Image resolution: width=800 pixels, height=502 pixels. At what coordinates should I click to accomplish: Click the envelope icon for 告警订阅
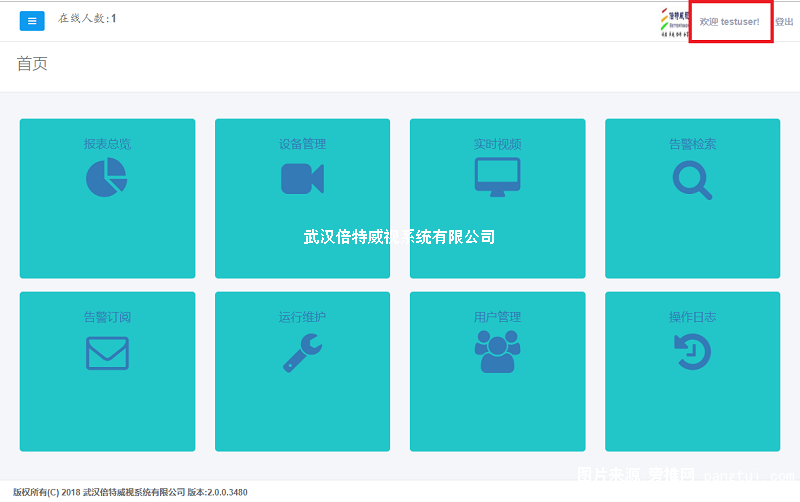coord(107,353)
